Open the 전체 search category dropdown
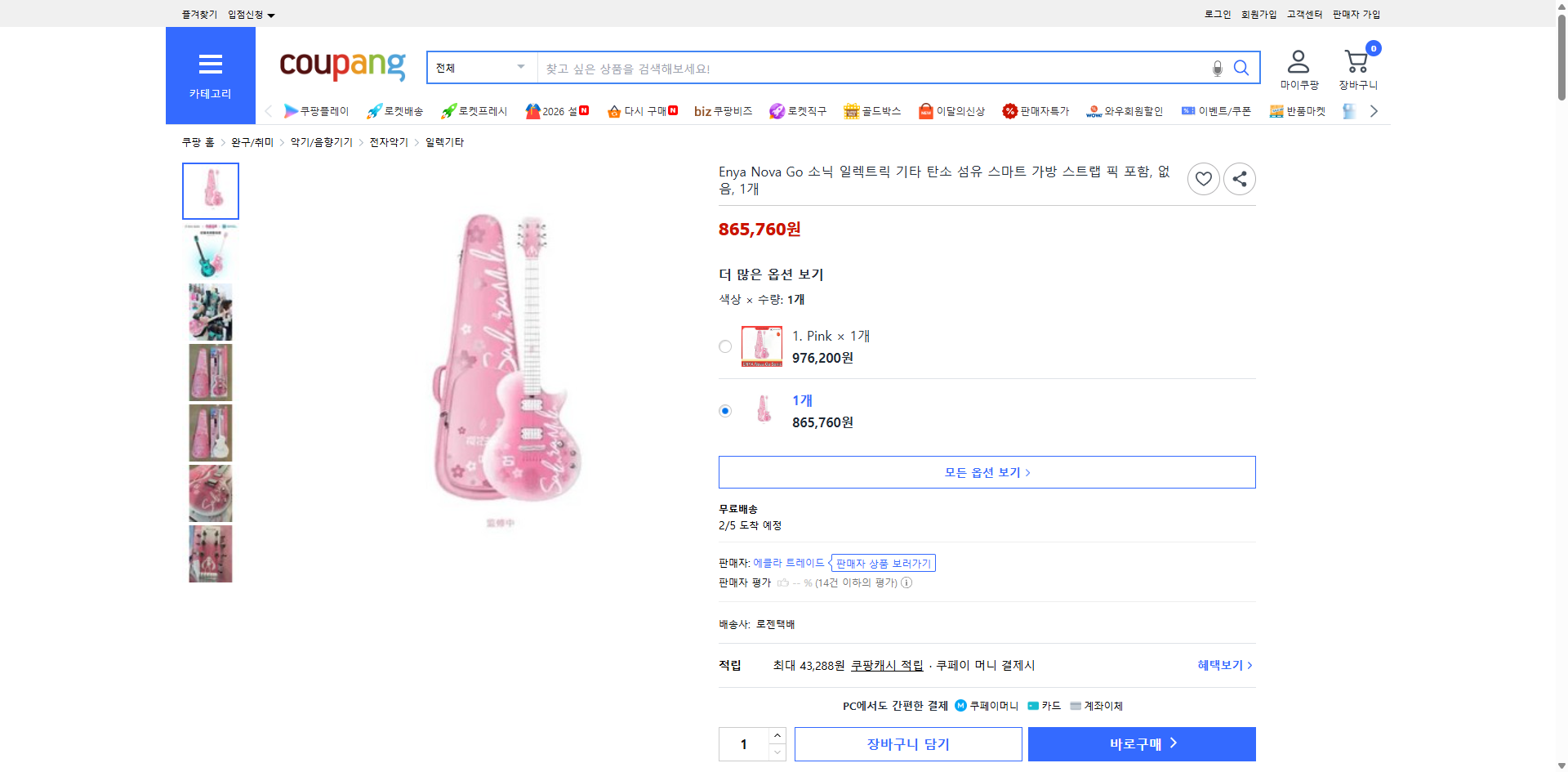This screenshot has width=1568, height=772. pos(480,68)
